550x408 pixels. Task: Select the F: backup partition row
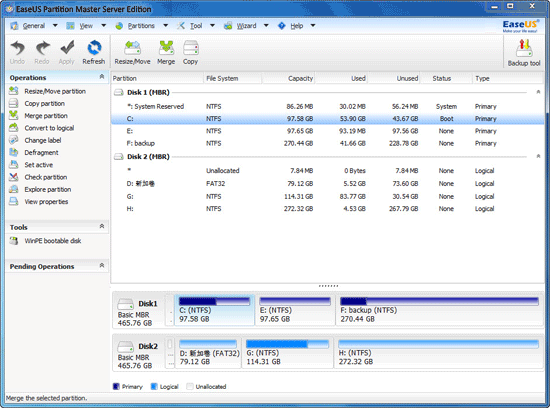(x=328, y=143)
